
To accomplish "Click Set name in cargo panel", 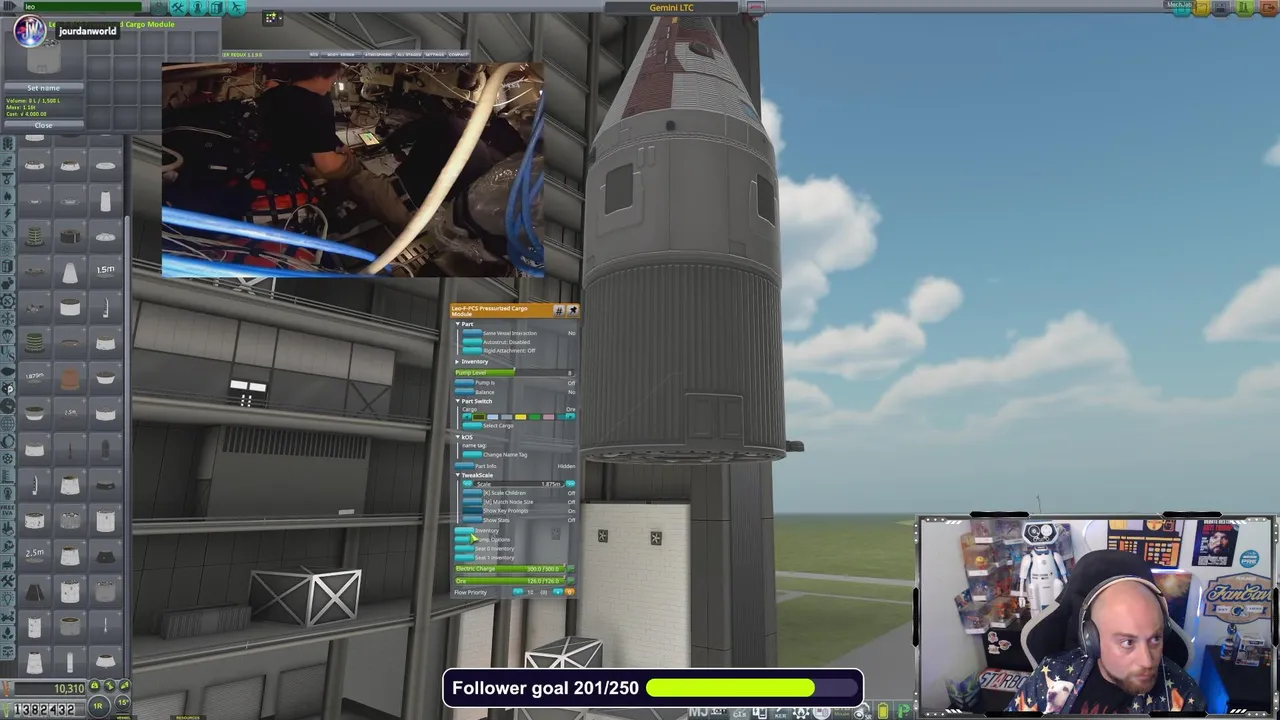I will tap(43, 88).
